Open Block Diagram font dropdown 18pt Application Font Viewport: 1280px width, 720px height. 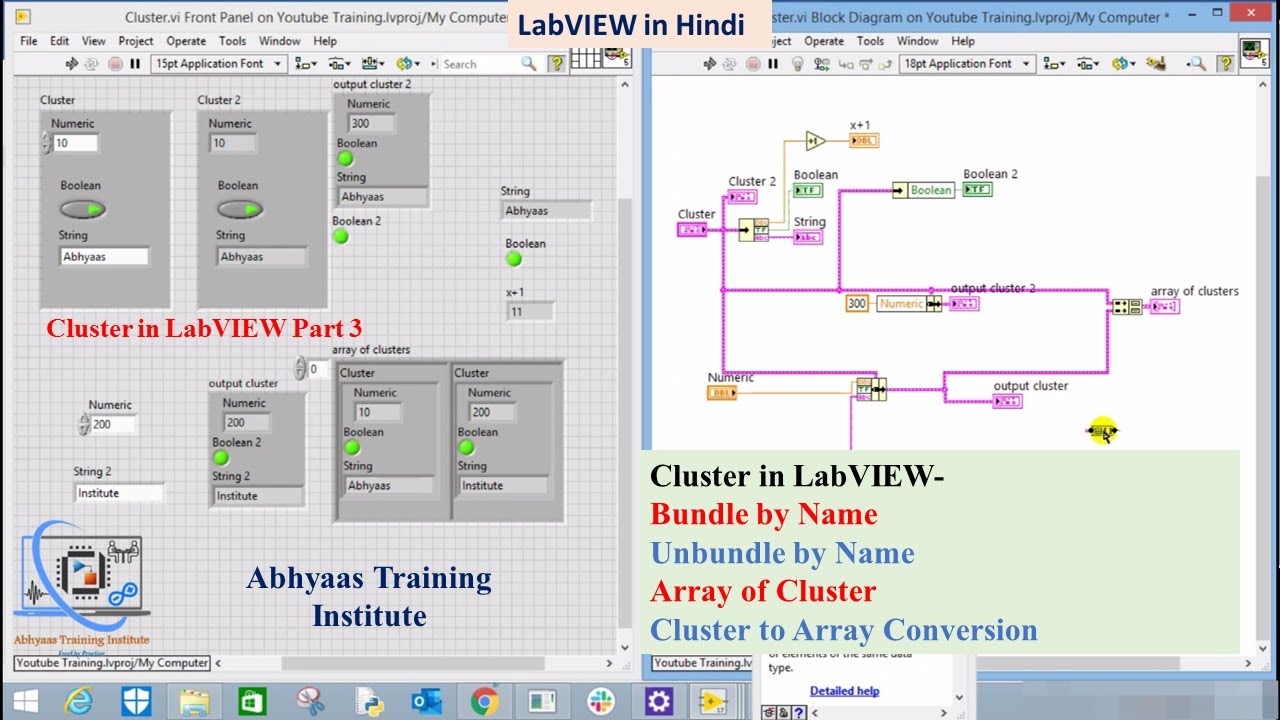(968, 63)
